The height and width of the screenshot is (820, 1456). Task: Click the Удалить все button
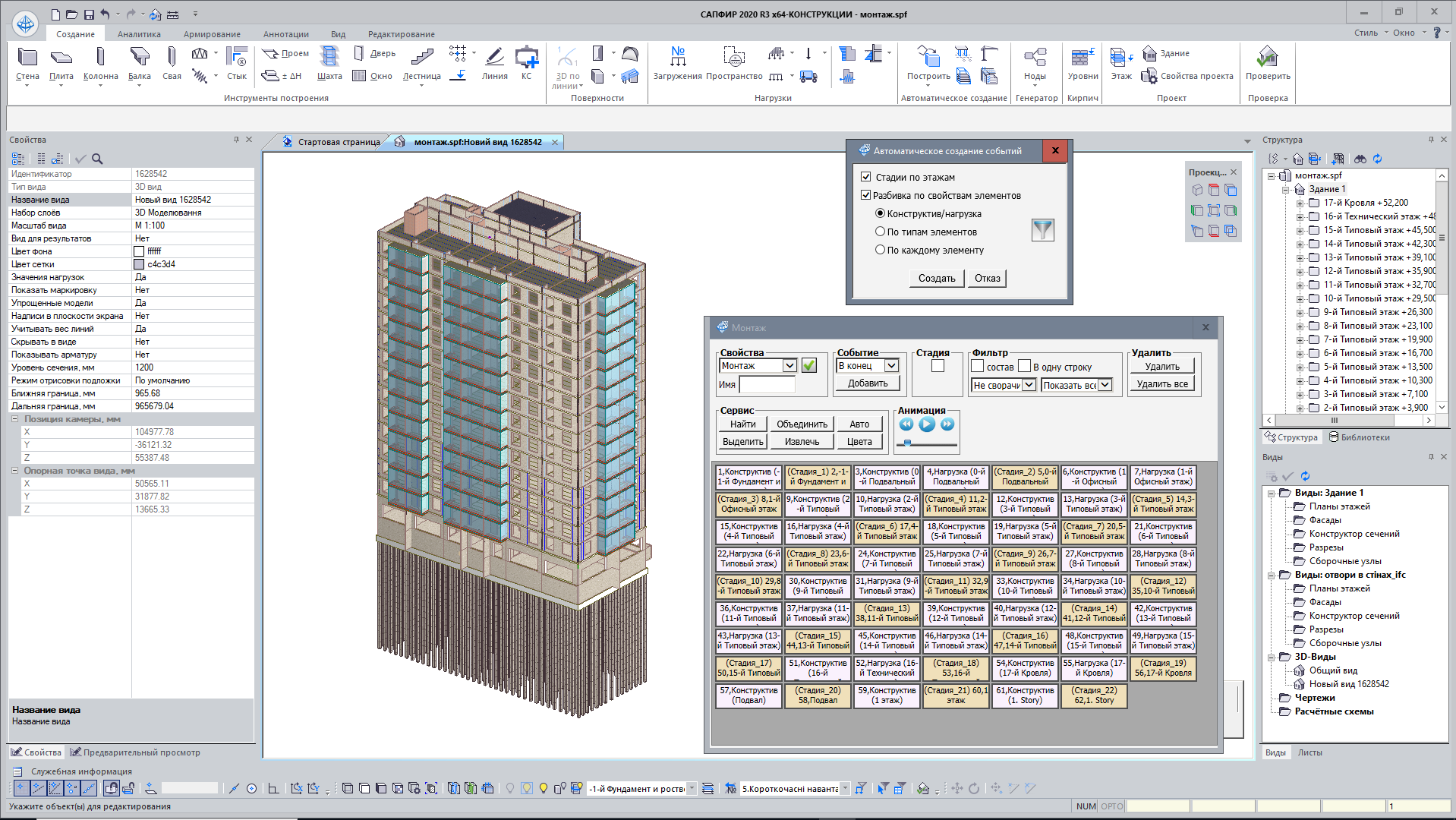(x=1161, y=384)
